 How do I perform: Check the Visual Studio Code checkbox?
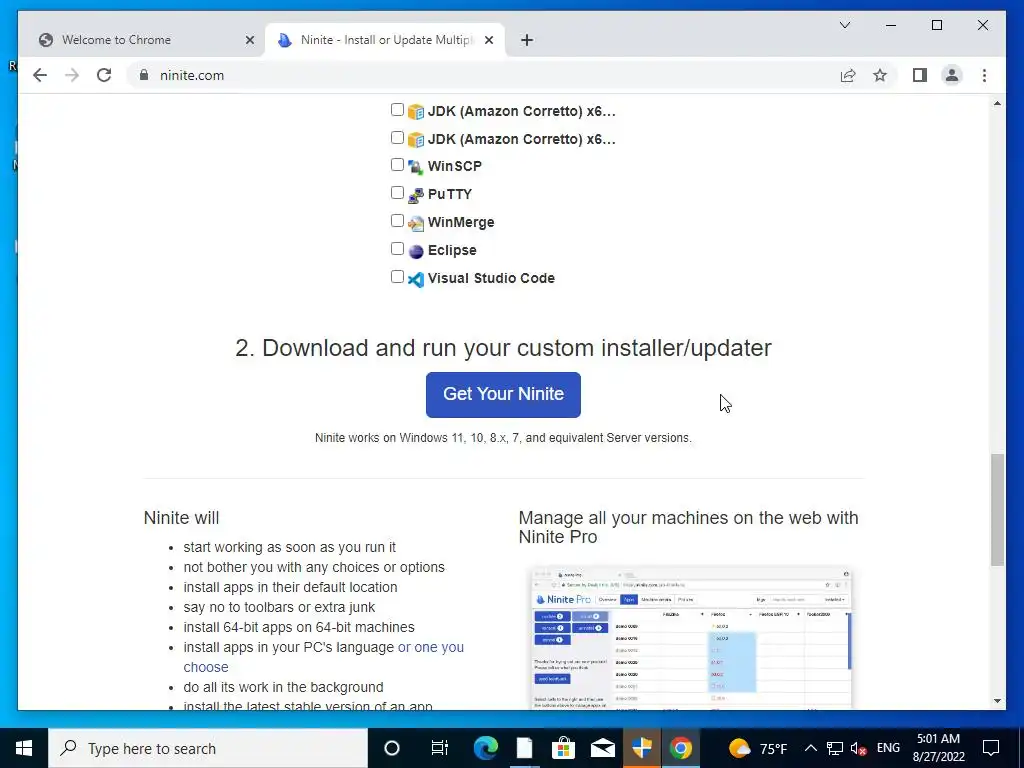pos(397,277)
